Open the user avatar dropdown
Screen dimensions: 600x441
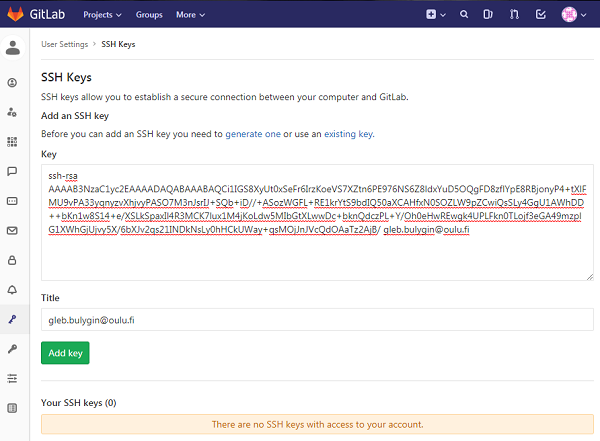point(573,15)
